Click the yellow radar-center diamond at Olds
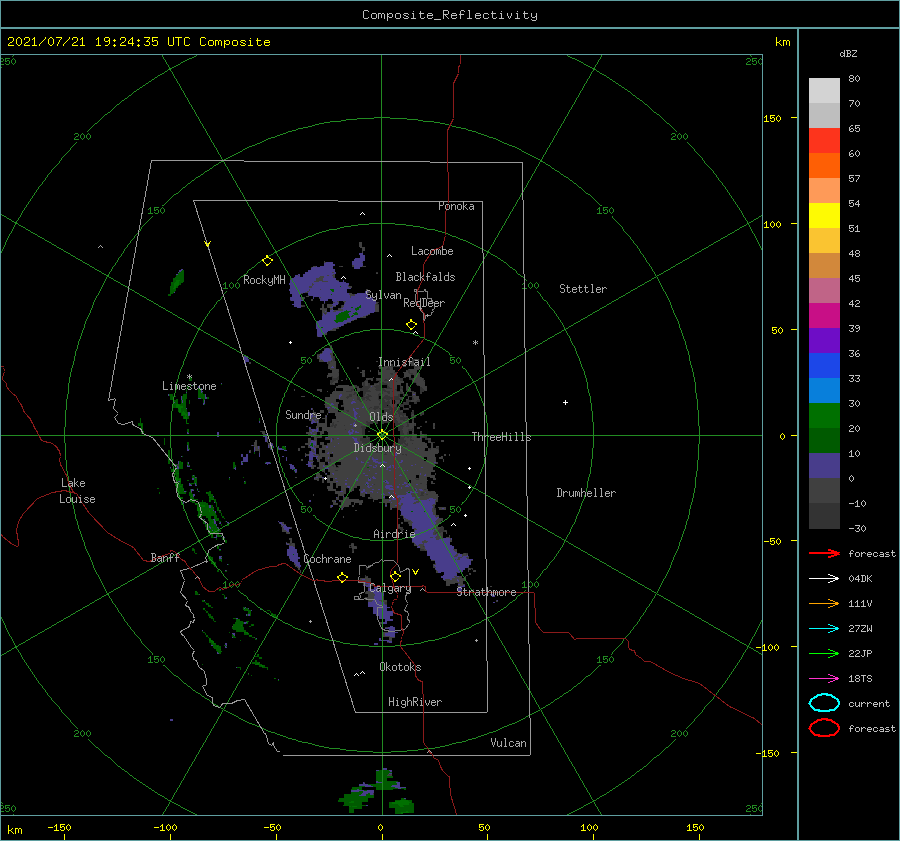 pyautogui.click(x=382, y=435)
